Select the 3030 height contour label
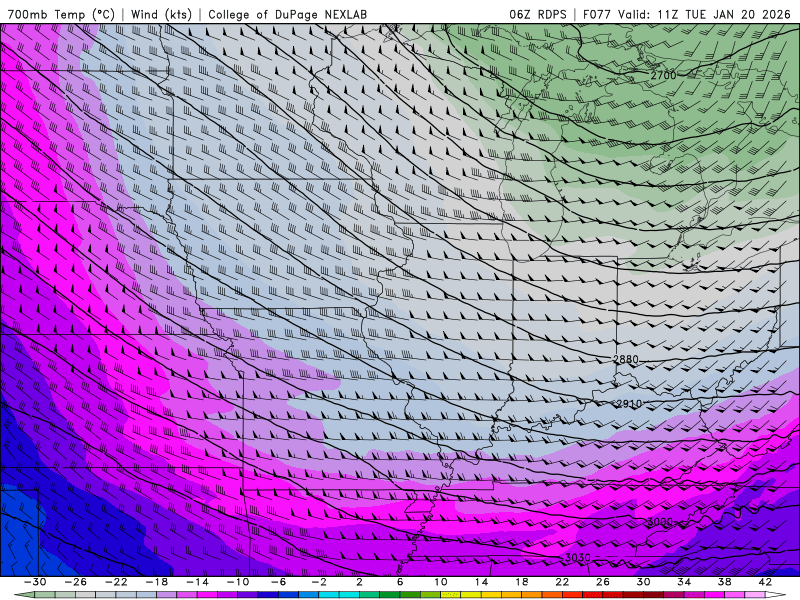The image size is (800, 600). (x=578, y=558)
